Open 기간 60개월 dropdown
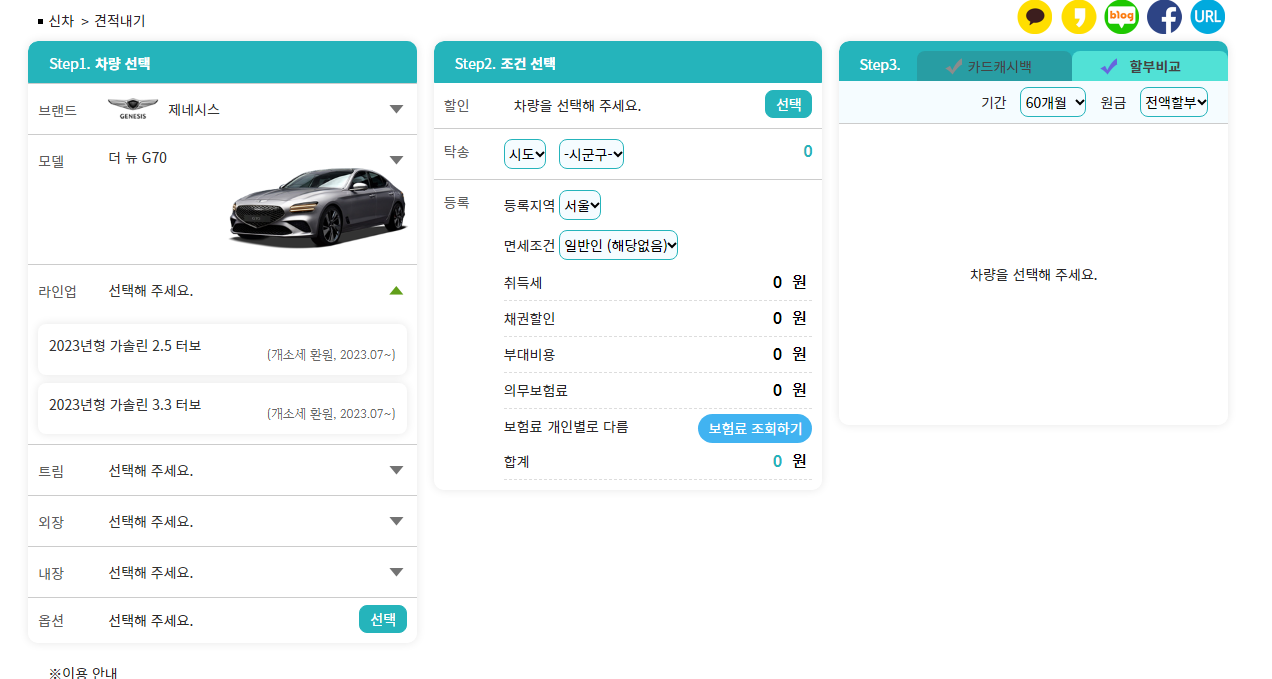The height and width of the screenshot is (679, 1272). coord(1053,102)
